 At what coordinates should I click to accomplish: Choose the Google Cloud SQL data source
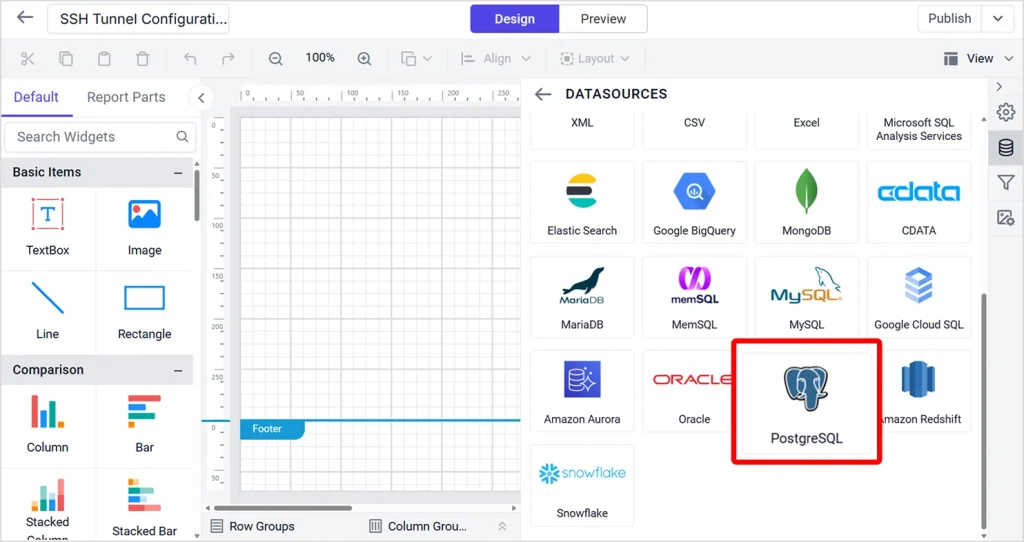919,296
